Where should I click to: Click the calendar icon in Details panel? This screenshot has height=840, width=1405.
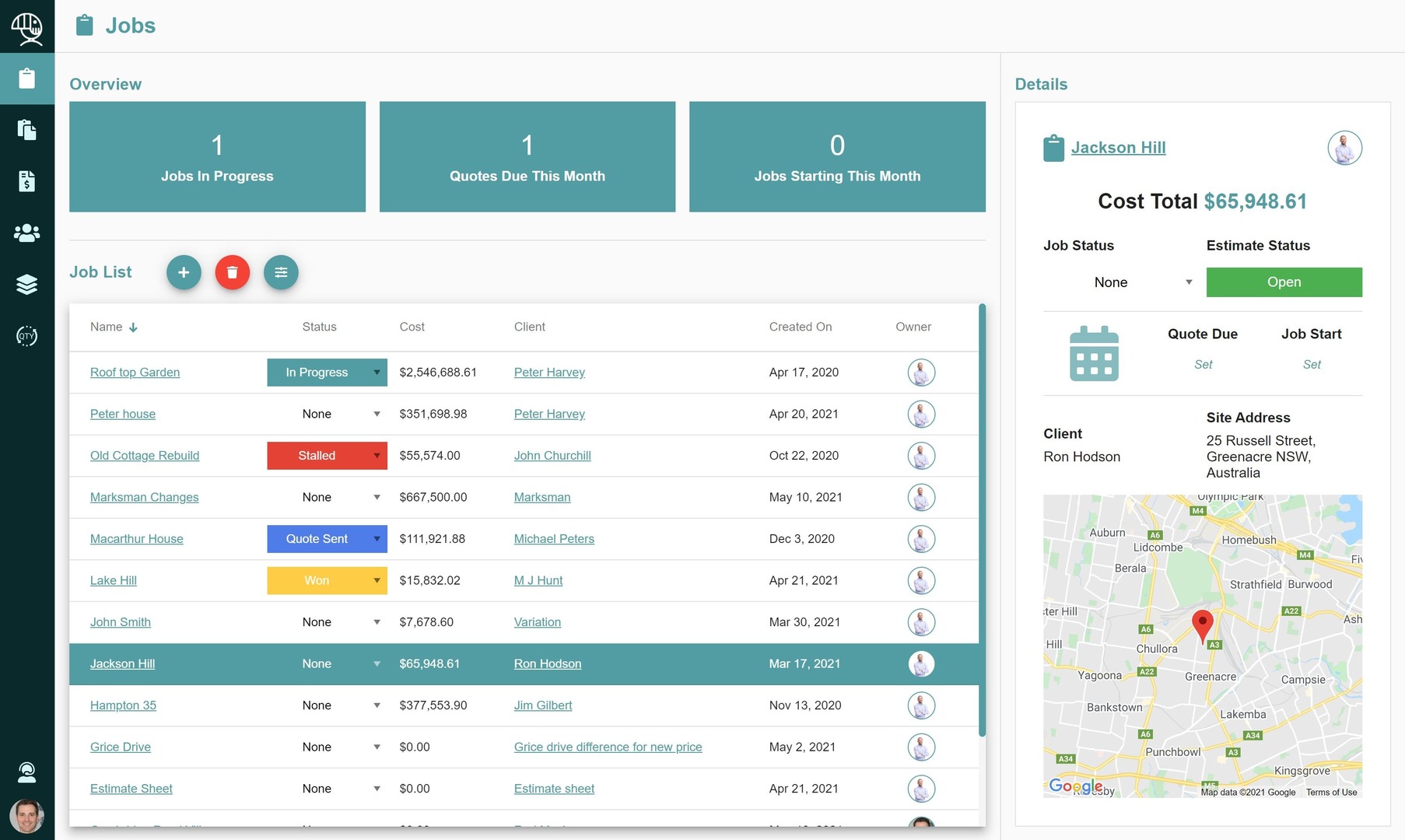(x=1094, y=354)
